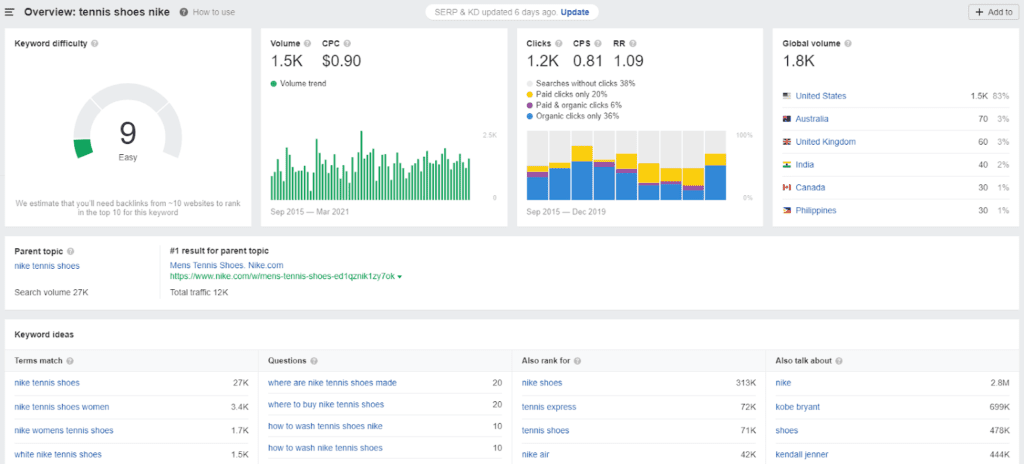Click the blue Organic clicks only legend dot

(x=530, y=116)
